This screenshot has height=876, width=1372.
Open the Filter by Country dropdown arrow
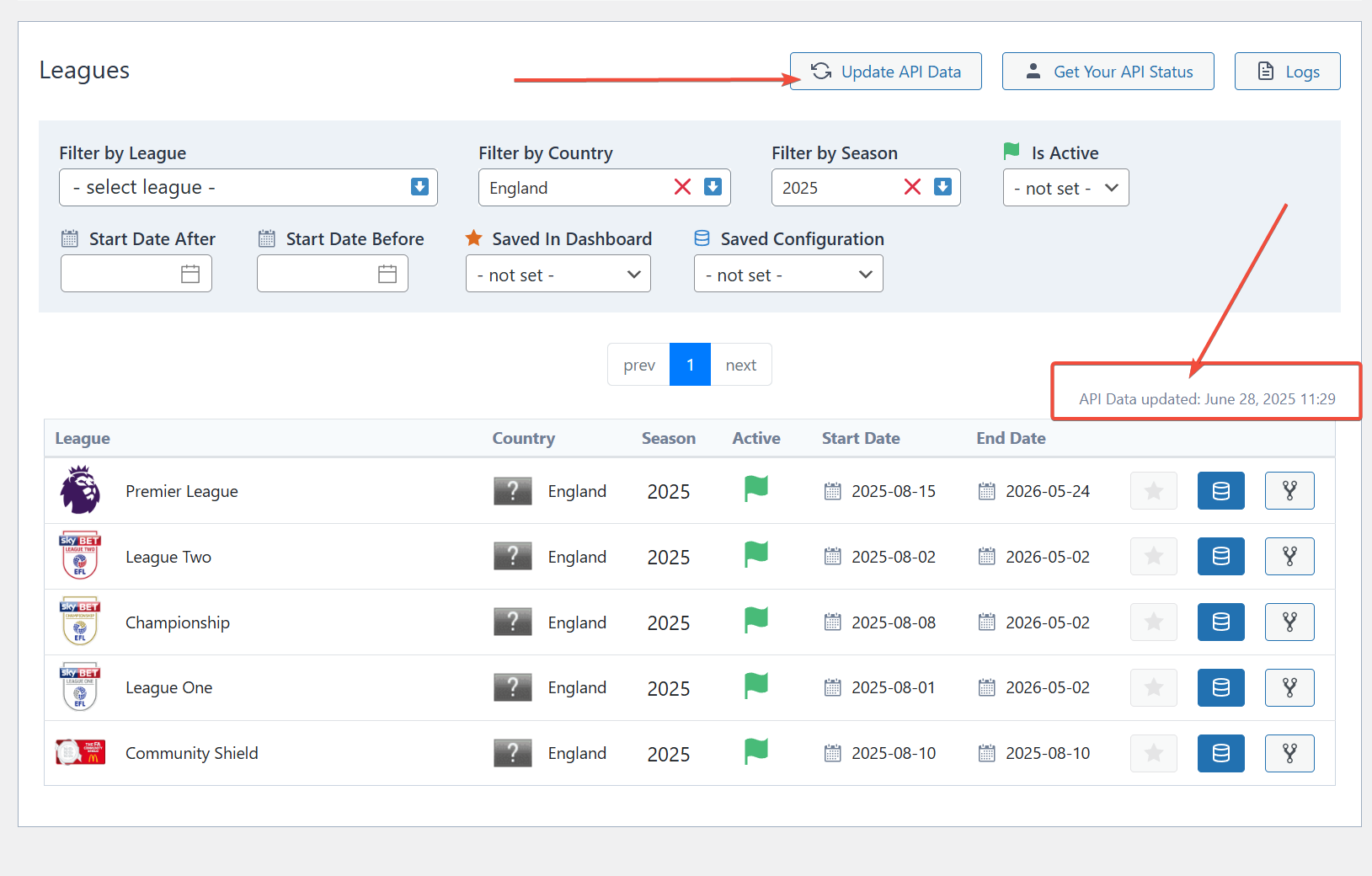pyautogui.click(x=713, y=187)
